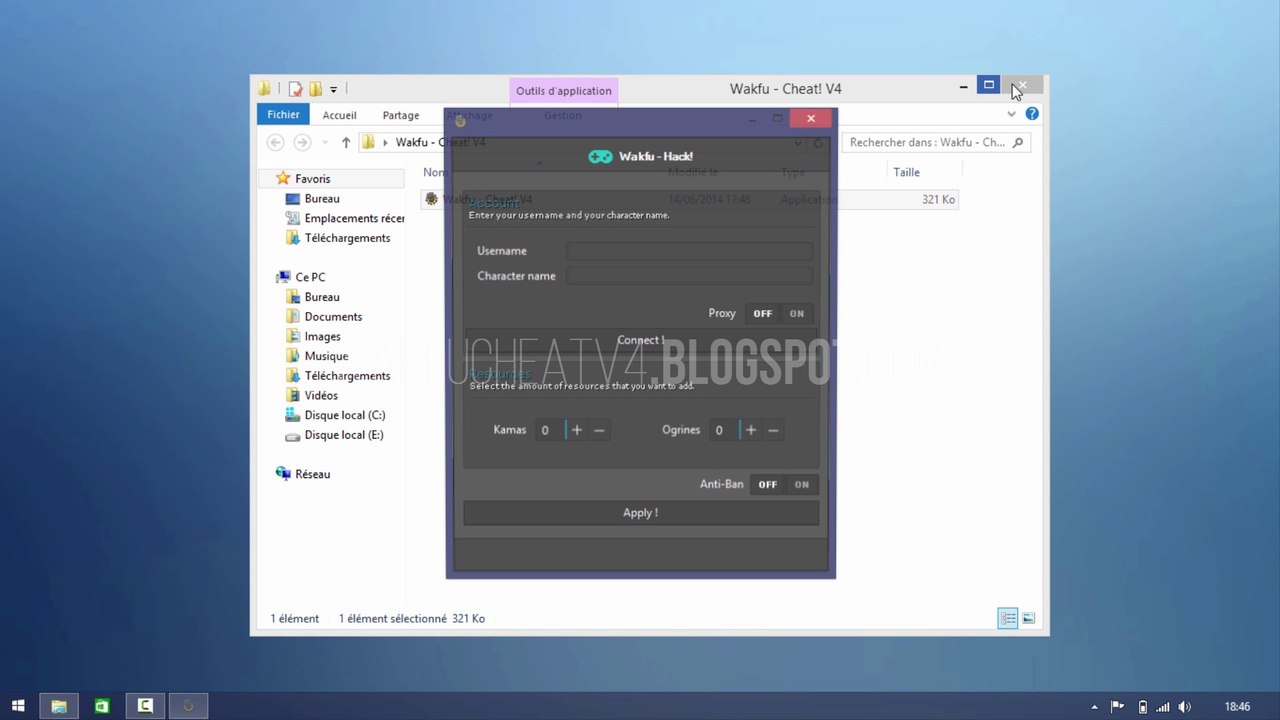Click the Properties quick access icon
This screenshot has width=1280, height=720.
(x=295, y=89)
